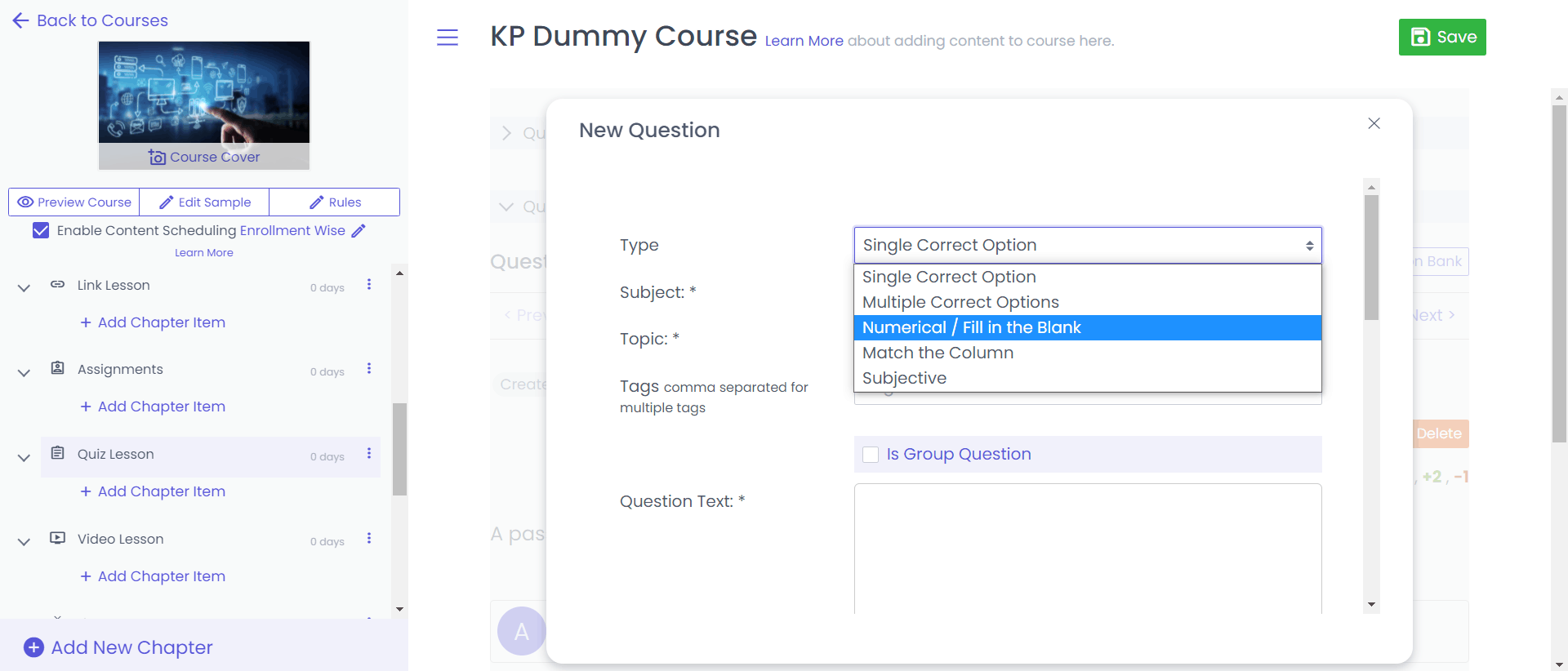Open Quiz Lesson three-dot options menu
1568x671 pixels.
(369, 454)
